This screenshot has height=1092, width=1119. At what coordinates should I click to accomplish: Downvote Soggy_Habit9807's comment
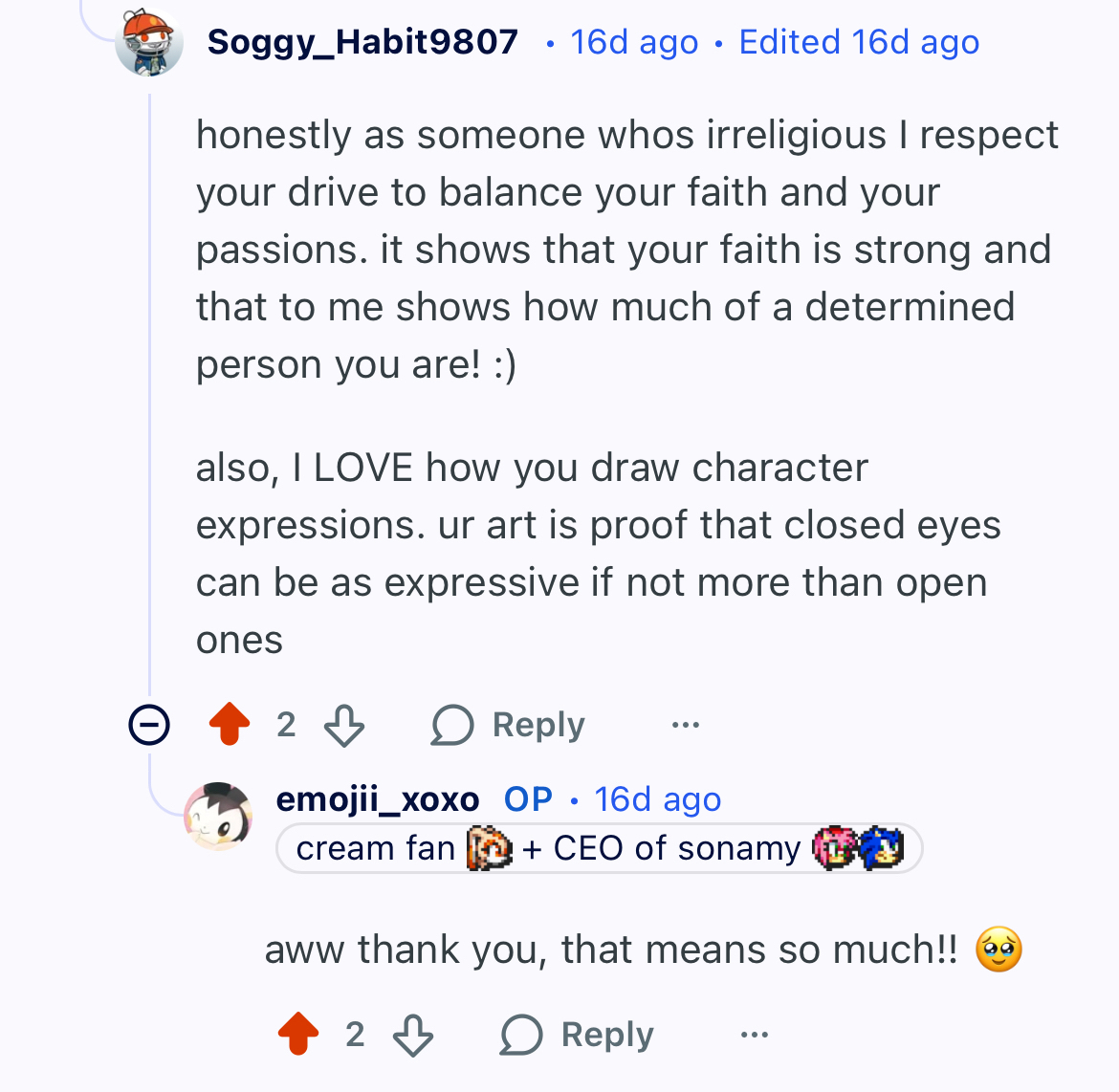click(344, 725)
